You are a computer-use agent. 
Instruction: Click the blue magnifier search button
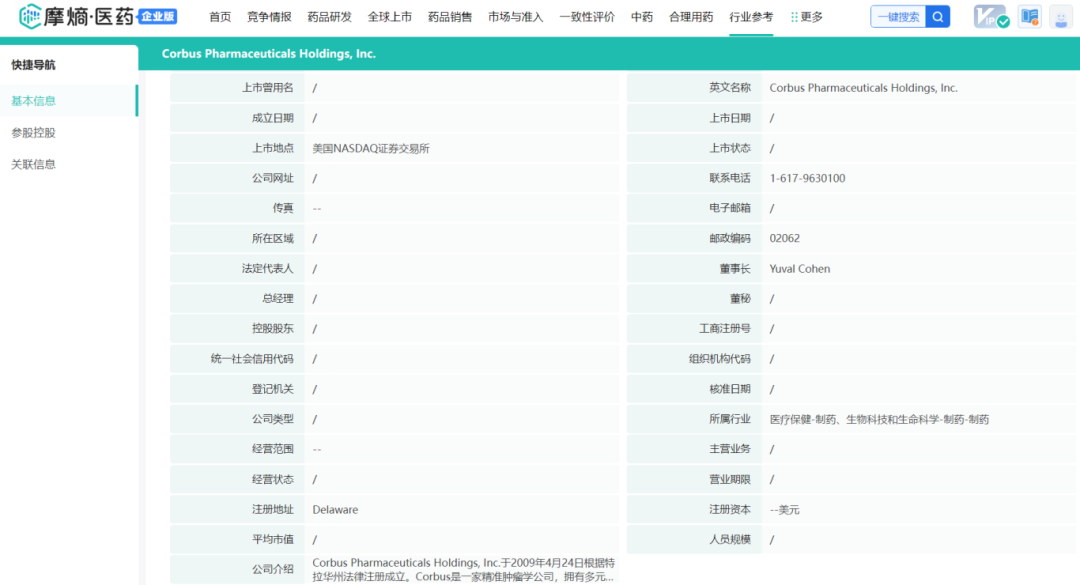tap(937, 17)
